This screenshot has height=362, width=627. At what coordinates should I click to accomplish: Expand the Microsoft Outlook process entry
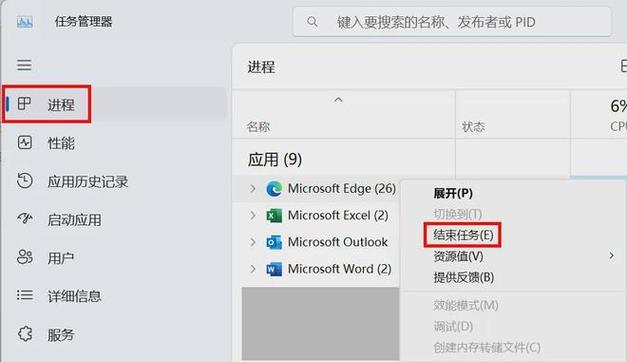(252, 242)
